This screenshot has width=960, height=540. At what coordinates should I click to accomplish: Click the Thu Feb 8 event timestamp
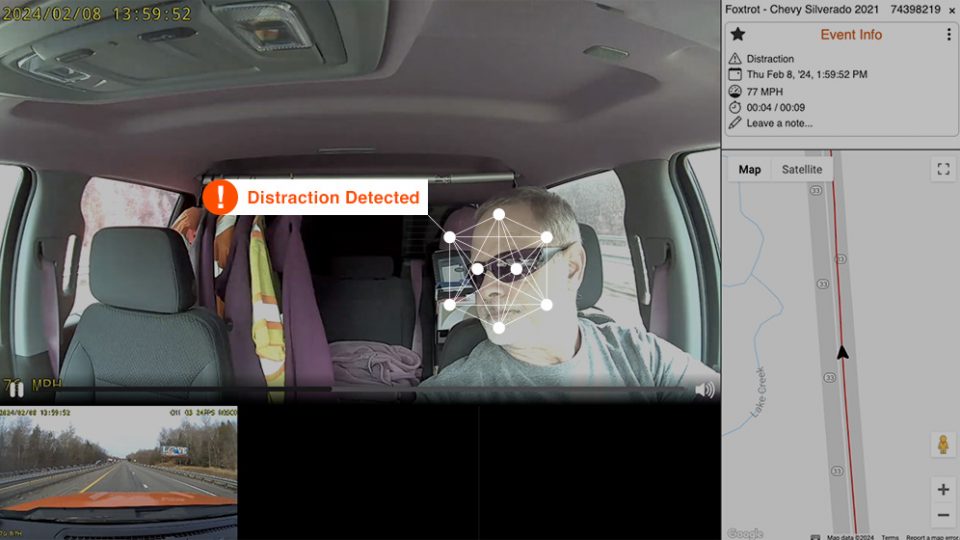tap(807, 75)
